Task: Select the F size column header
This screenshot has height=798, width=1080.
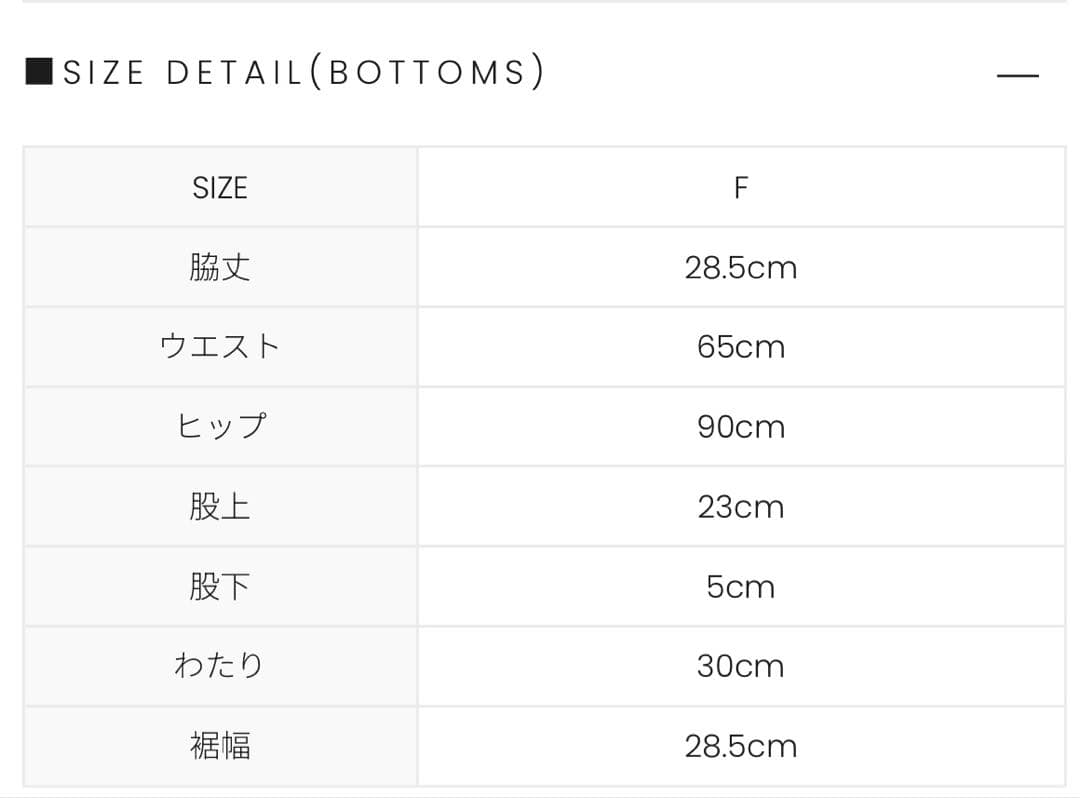Action: click(x=741, y=188)
